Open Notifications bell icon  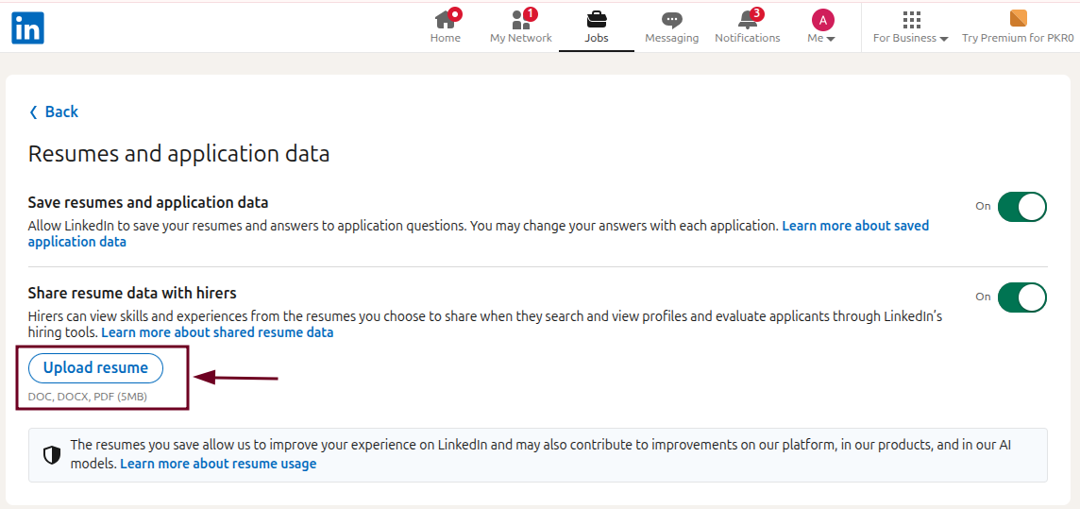[x=747, y=19]
